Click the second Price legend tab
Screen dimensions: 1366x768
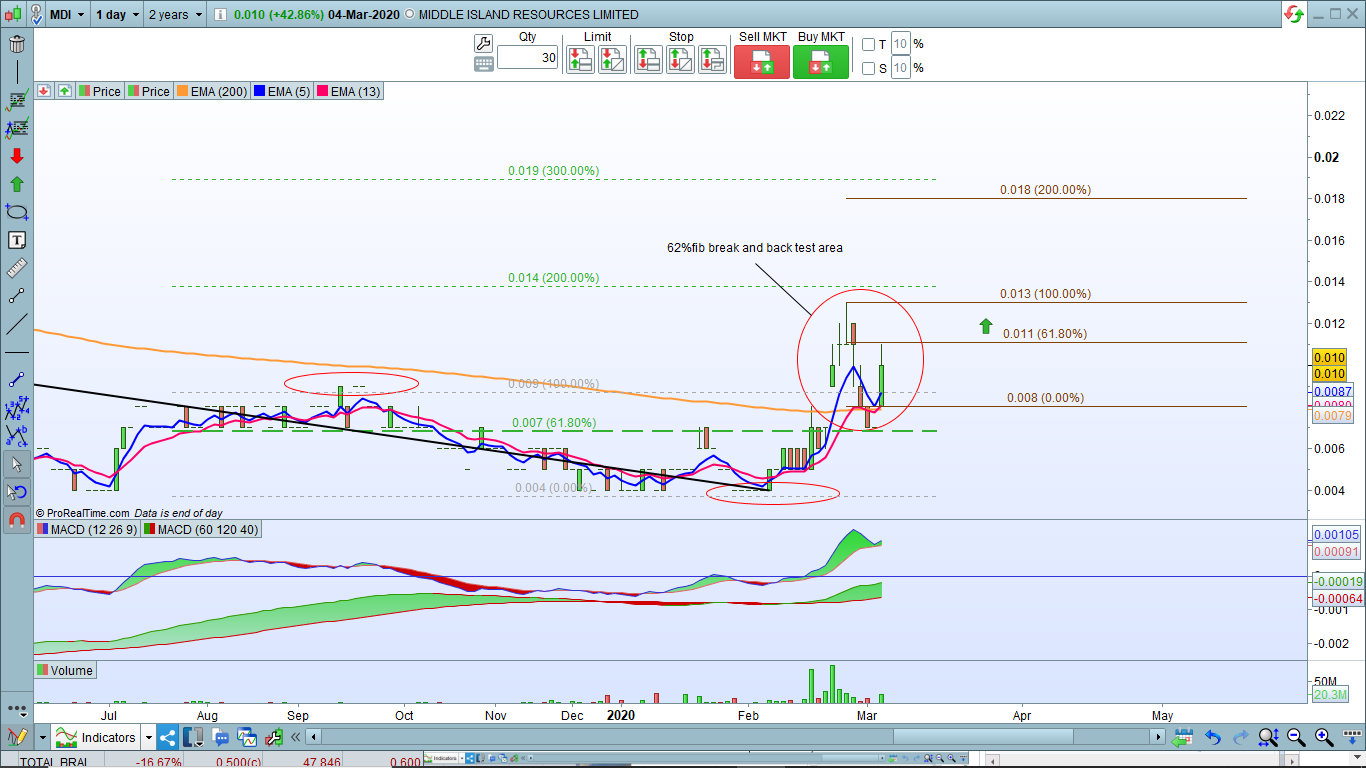pyautogui.click(x=149, y=91)
